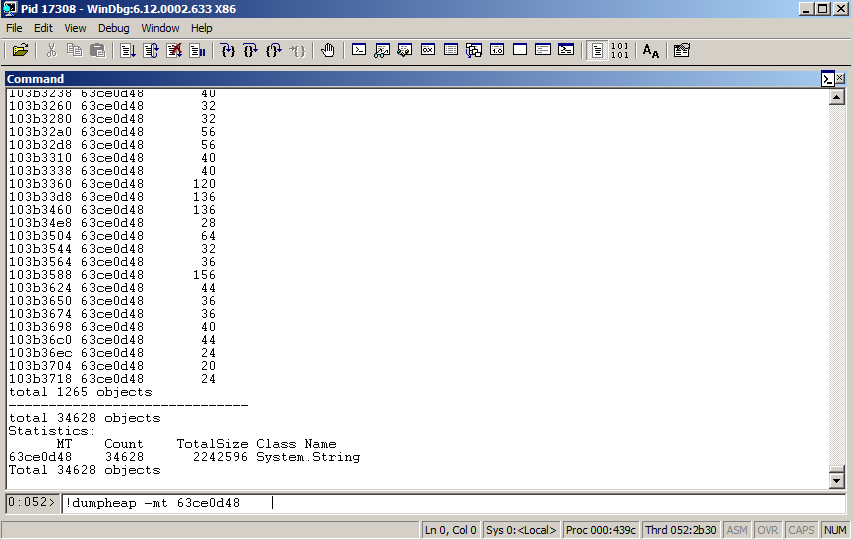Restart the debuggee with Restart icon
Viewport: 853px width, 540px height.
pyautogui.click(x=151, y=51)
